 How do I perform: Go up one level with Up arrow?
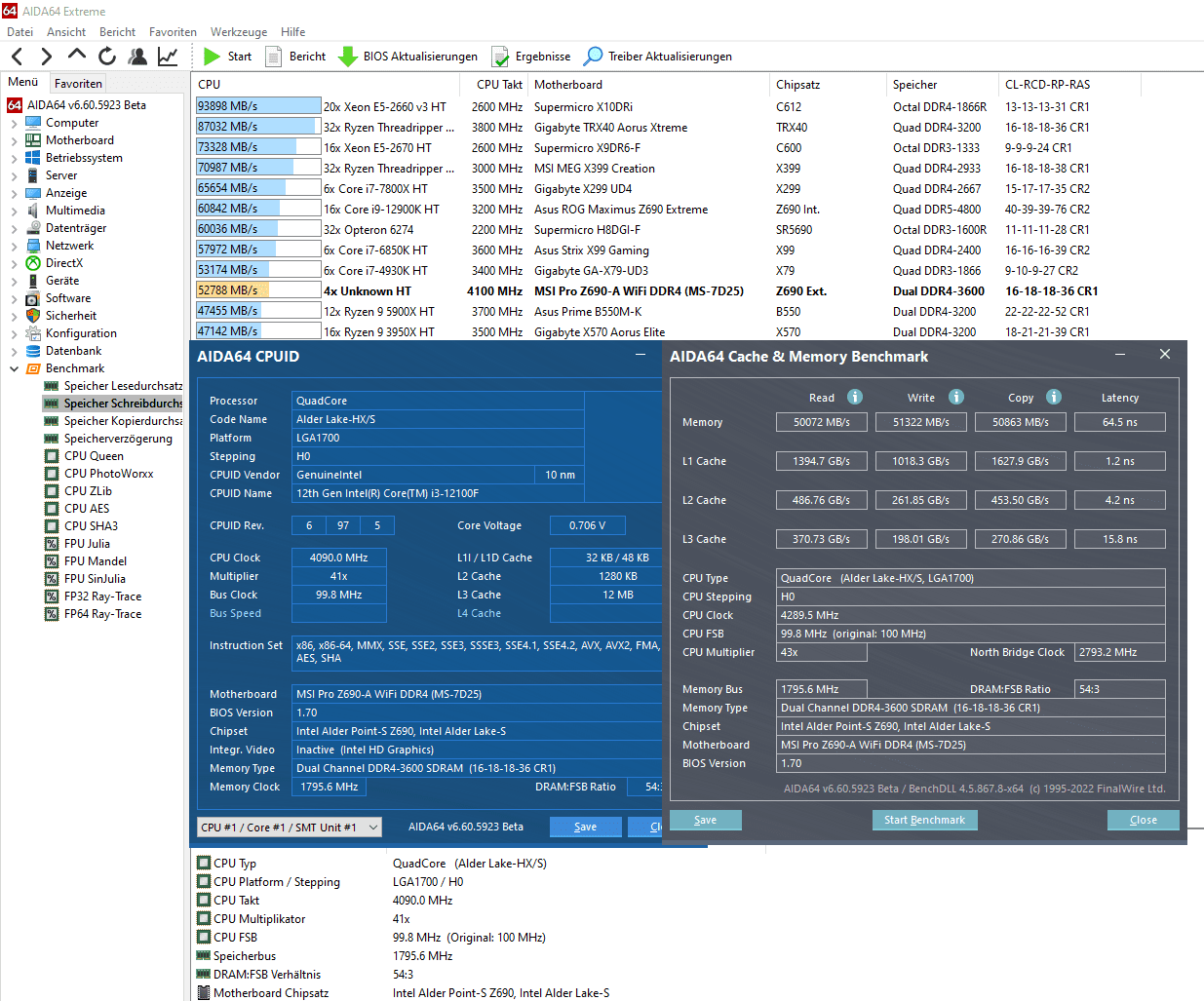[77, 55]
